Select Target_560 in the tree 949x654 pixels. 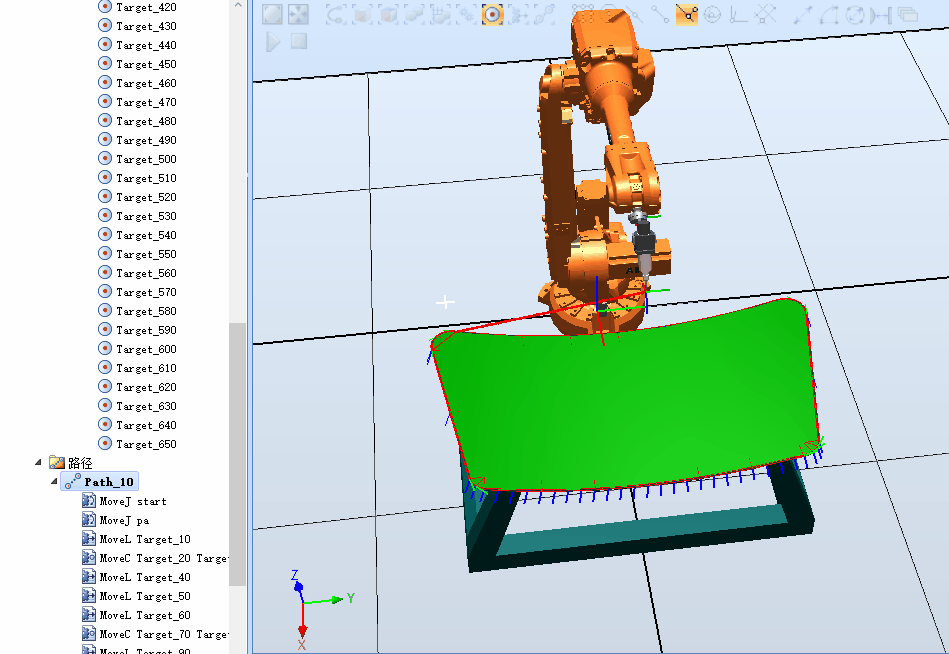146,272
